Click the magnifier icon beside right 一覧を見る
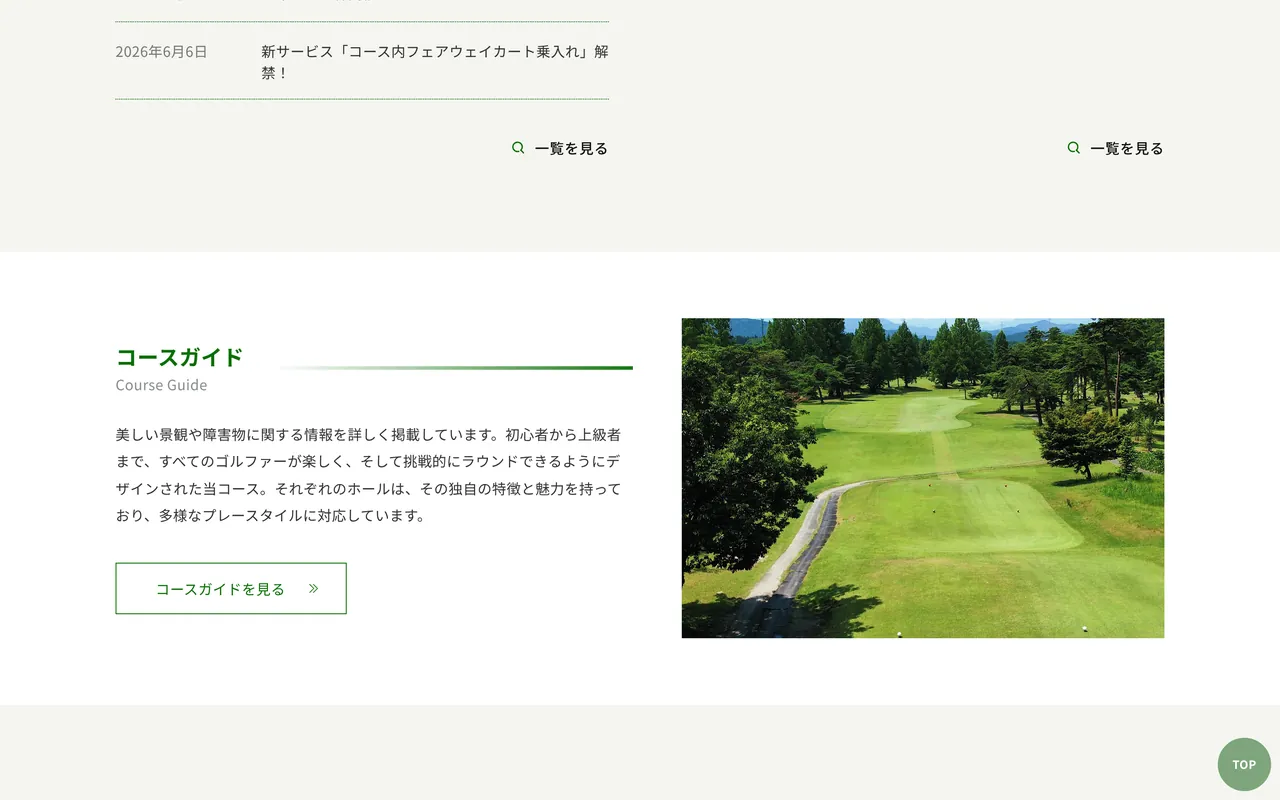This screenshot has height=800, width=1280. click(1073, 148)
